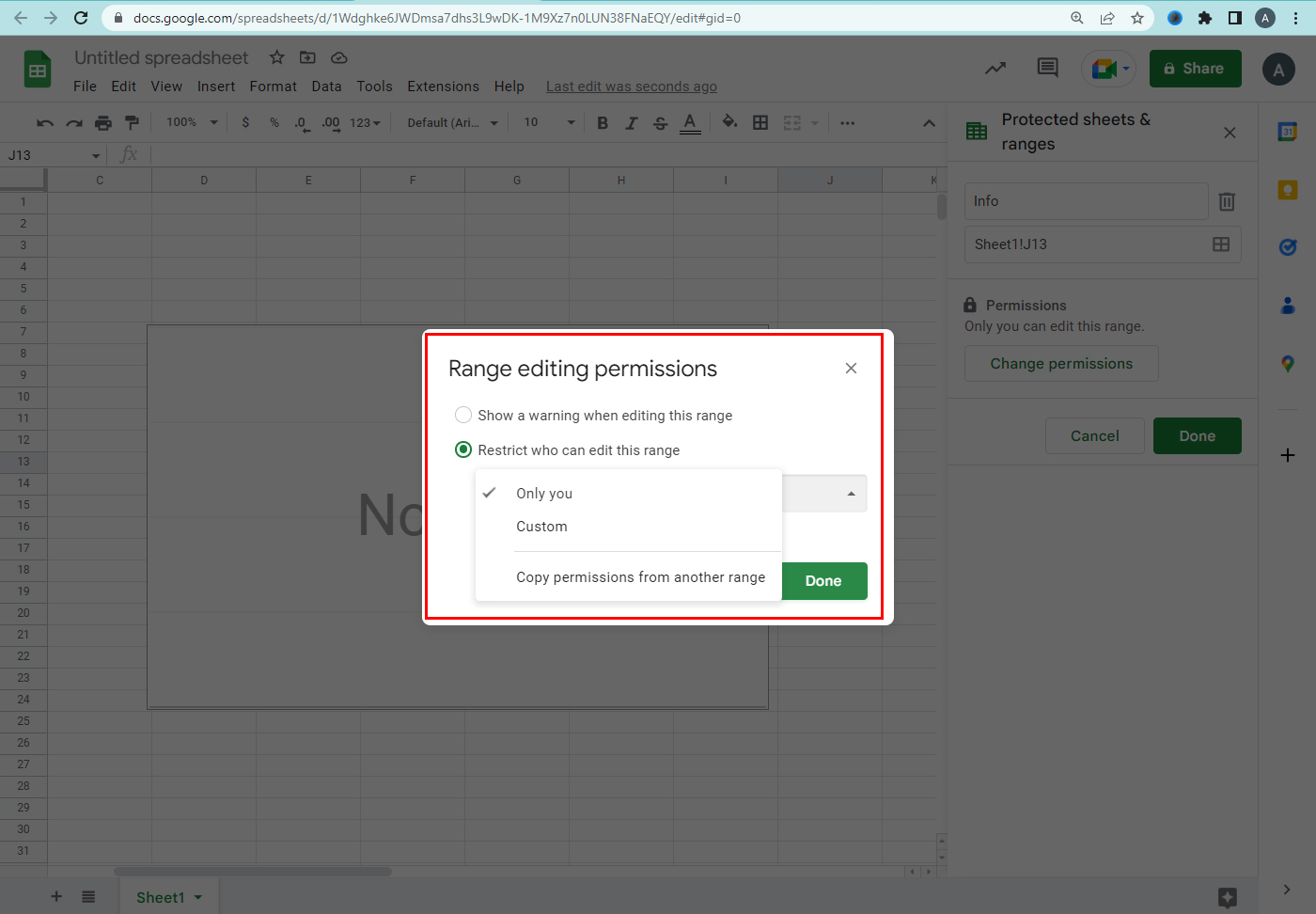Screen dimensions: 1316x914
Task: Click the delete protected range trash icon
Action: point(1227,201)
